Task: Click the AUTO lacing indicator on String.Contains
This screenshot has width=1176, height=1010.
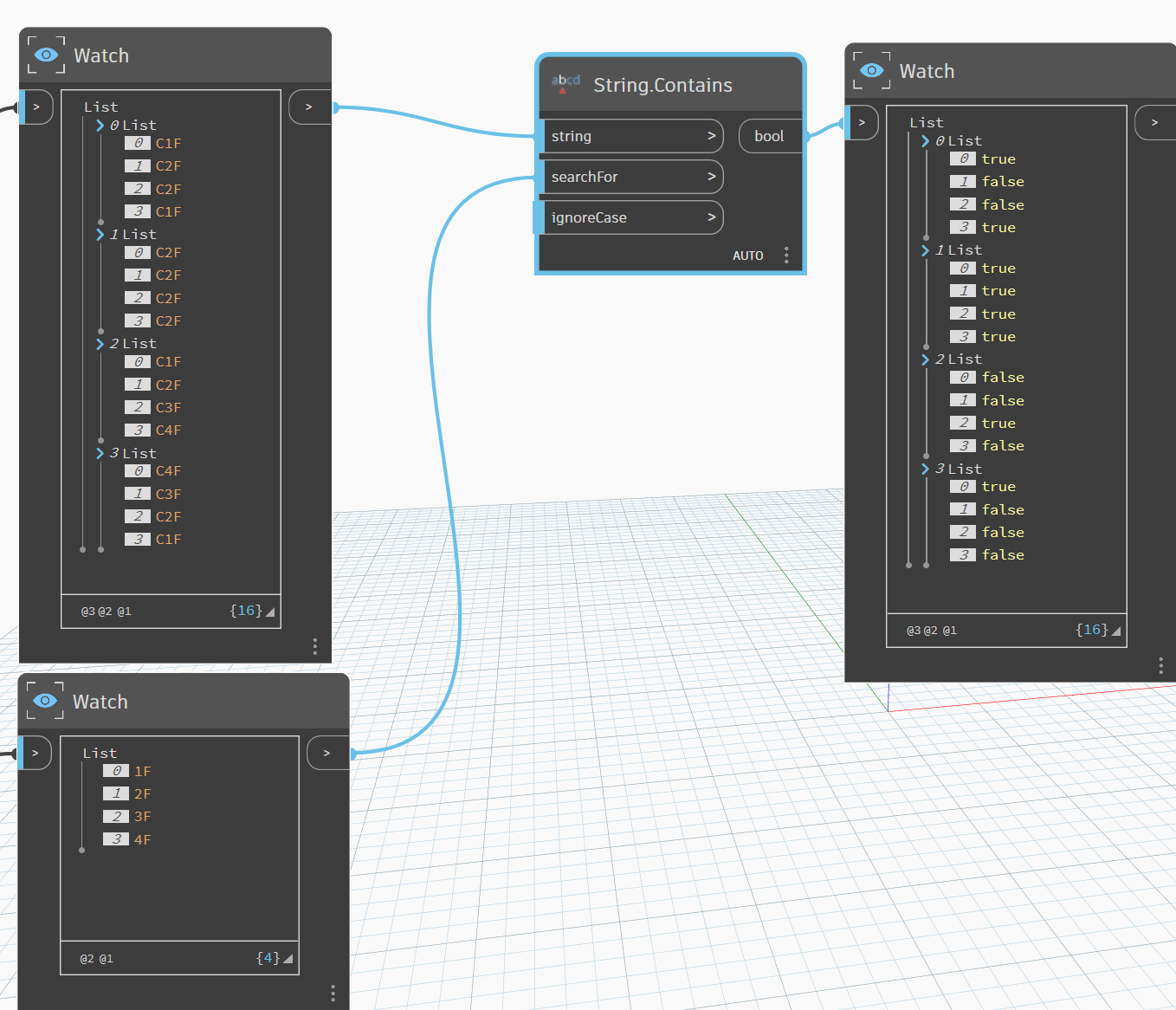Action: pos(747,255)
